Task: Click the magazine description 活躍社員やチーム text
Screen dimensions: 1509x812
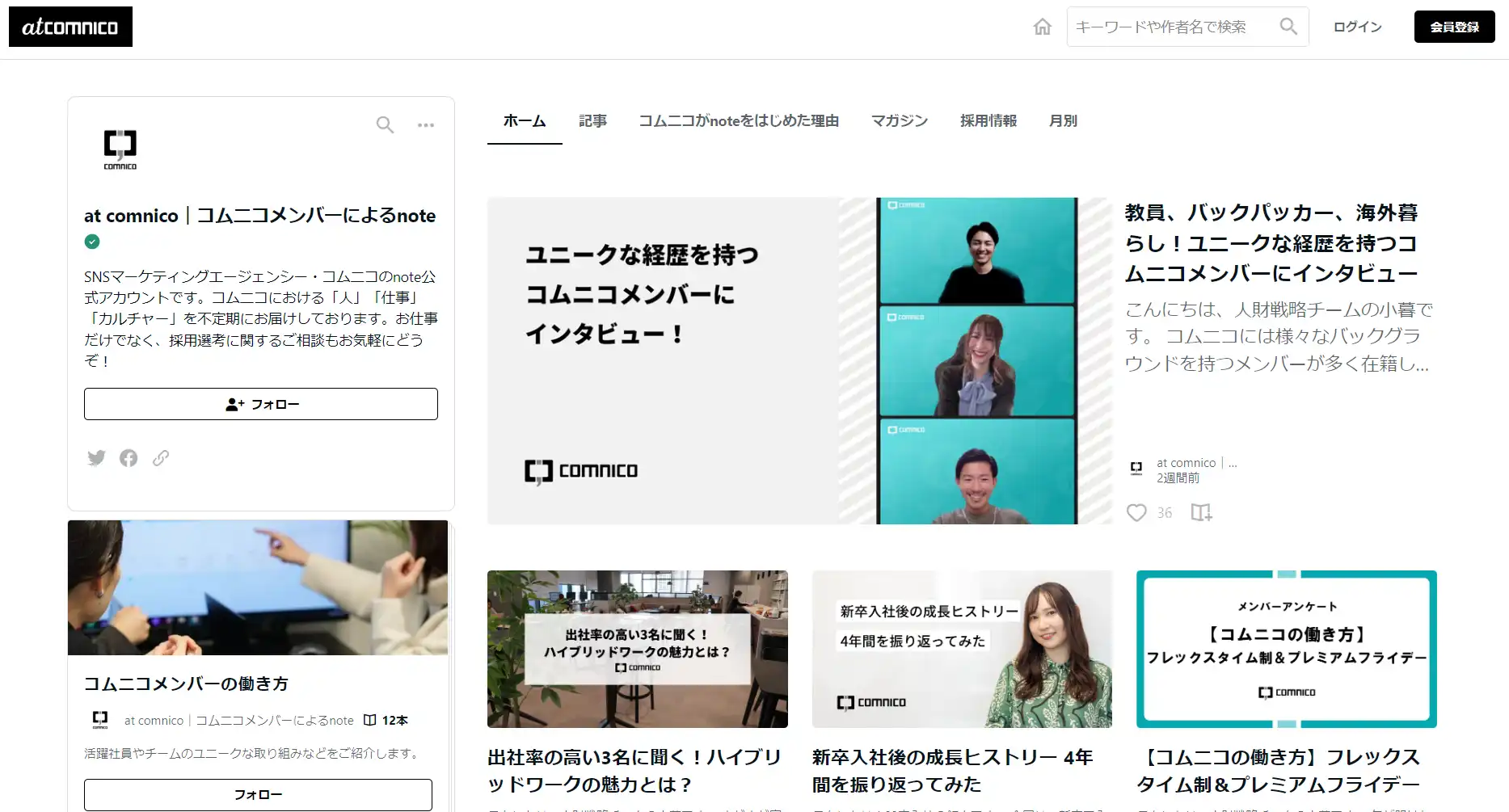Action: [x=253, y=753]
